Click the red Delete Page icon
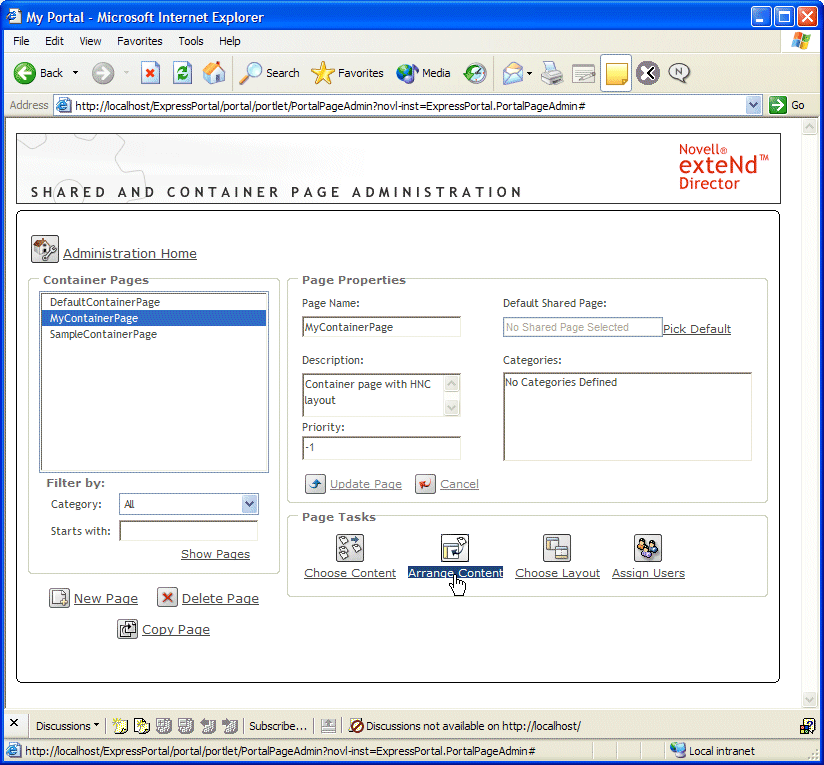The image size is (824, 765). (x=166, y=597)
